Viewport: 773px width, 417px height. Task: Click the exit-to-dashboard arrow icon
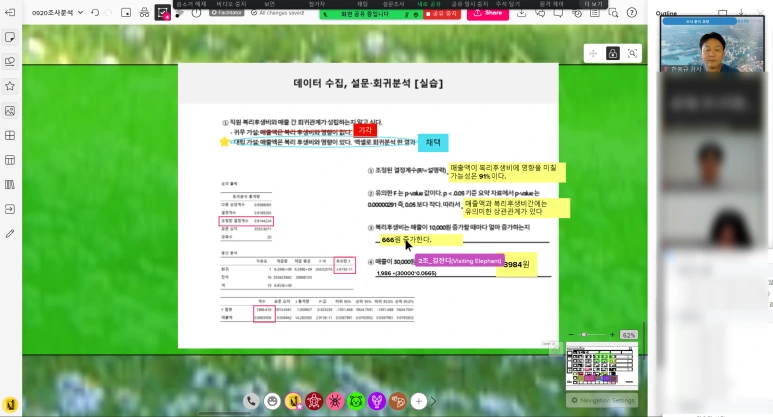[x=9, y=12]
